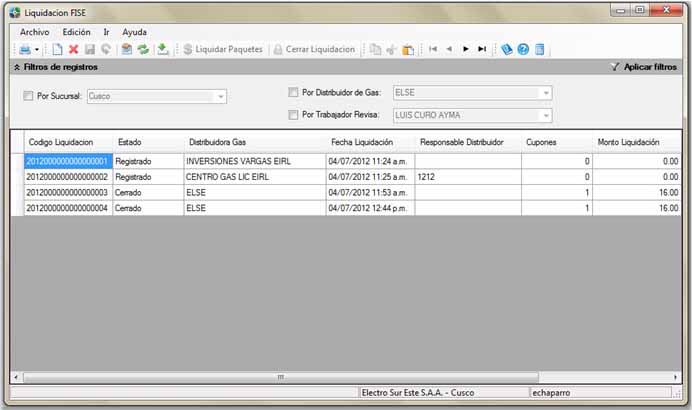Click INVERSIONES VARGAS EIRL cell
Screen dimensions: 692x410
[255, 161]
